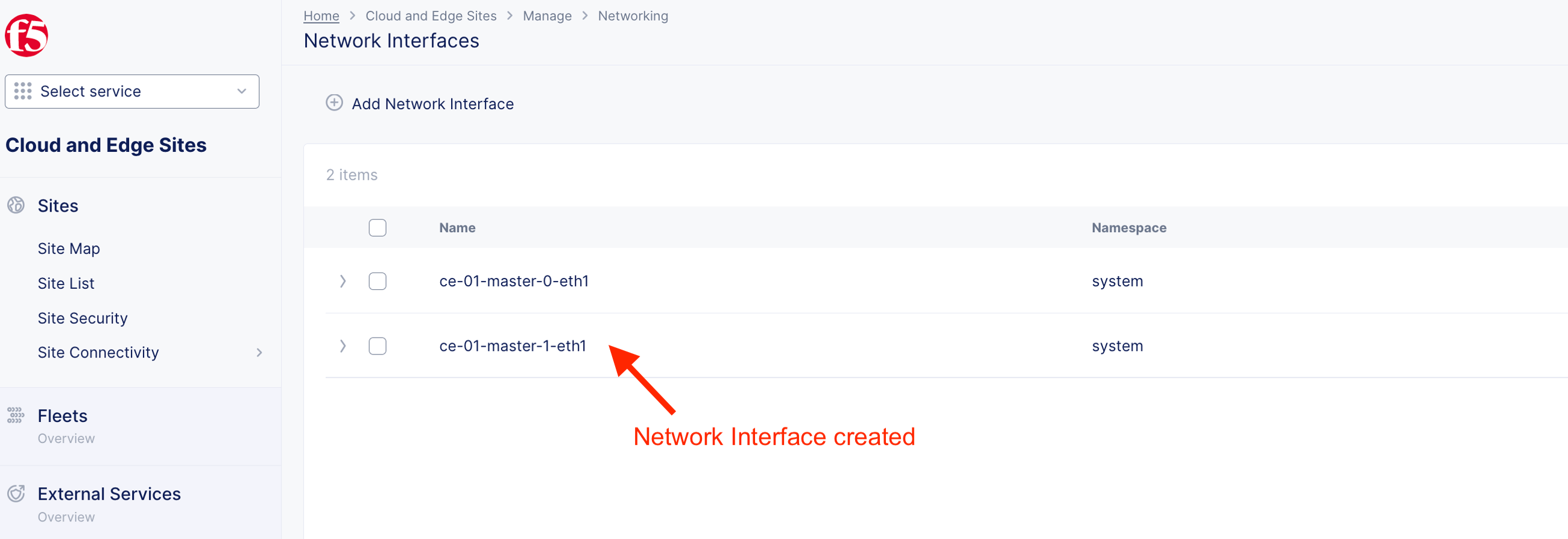Screen dimensions: 1568x539
Task: Click the External Services icon
Action: click(16, 493)
